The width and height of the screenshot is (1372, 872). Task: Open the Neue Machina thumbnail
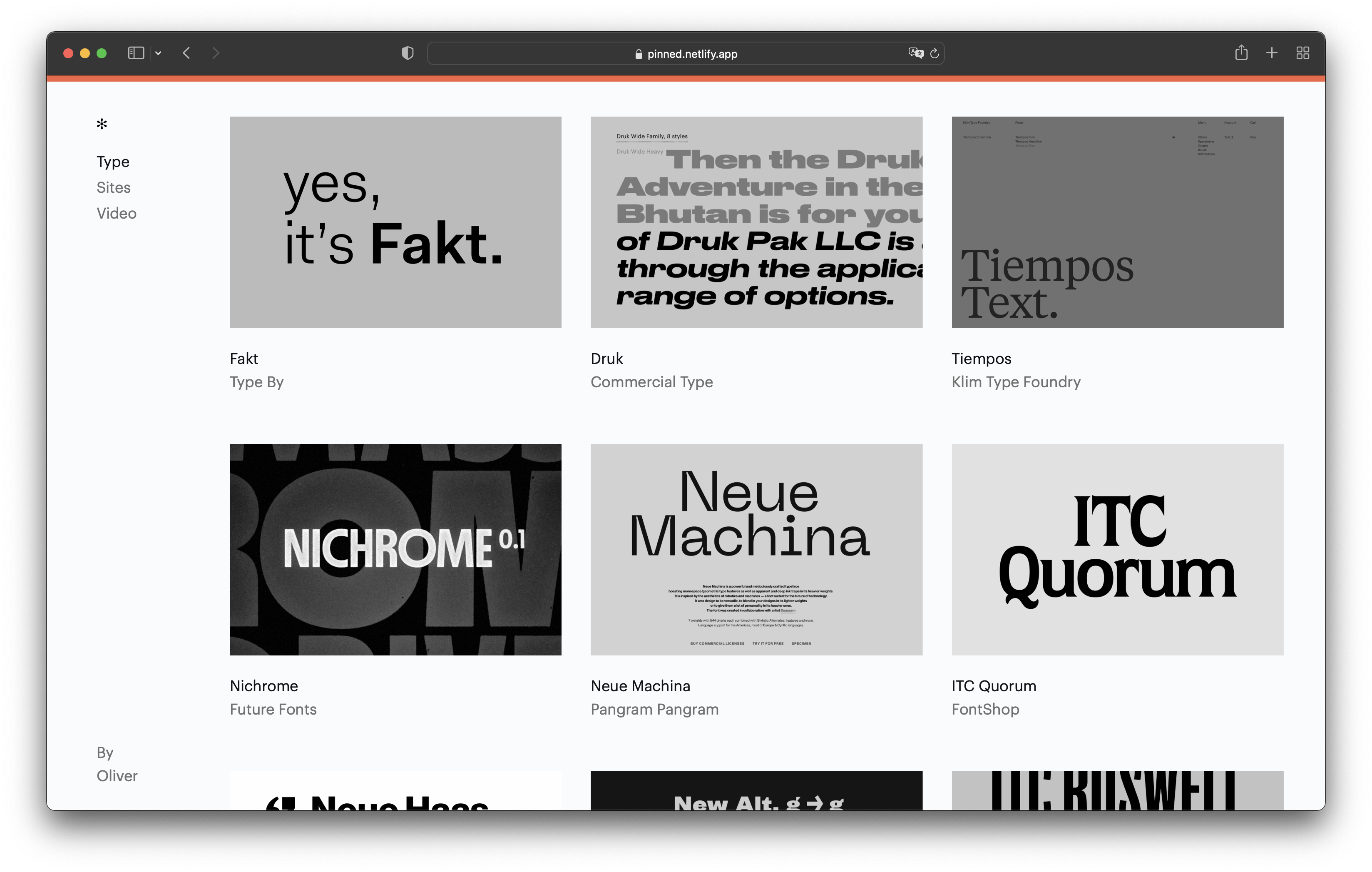(x=756, y=549)
